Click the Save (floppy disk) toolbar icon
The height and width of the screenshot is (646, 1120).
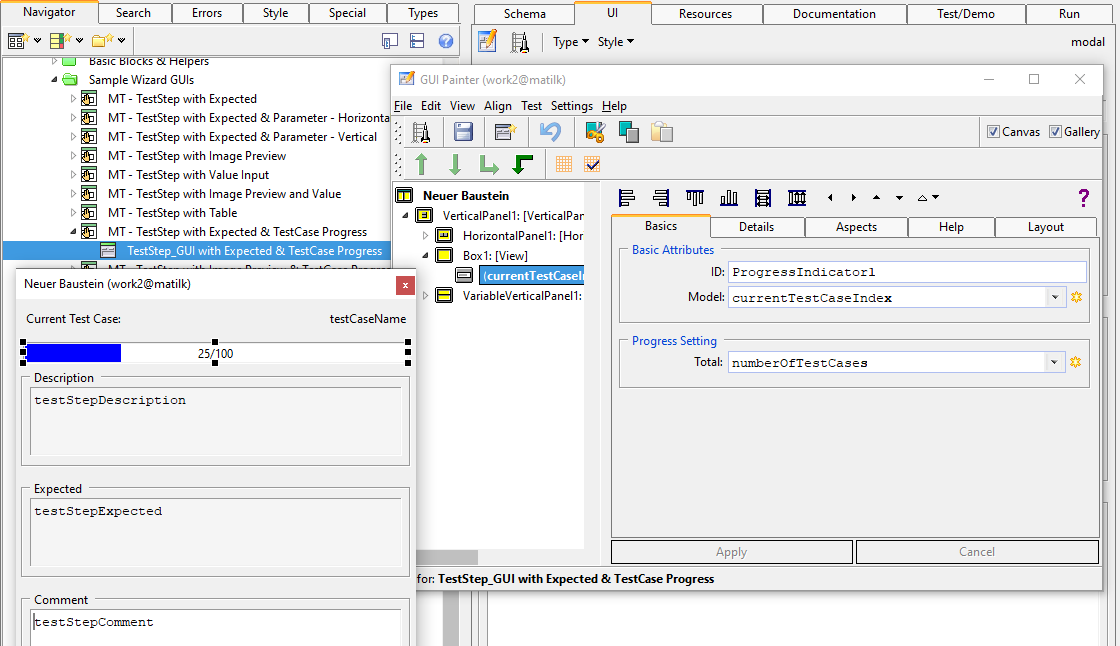pos(463,132)
